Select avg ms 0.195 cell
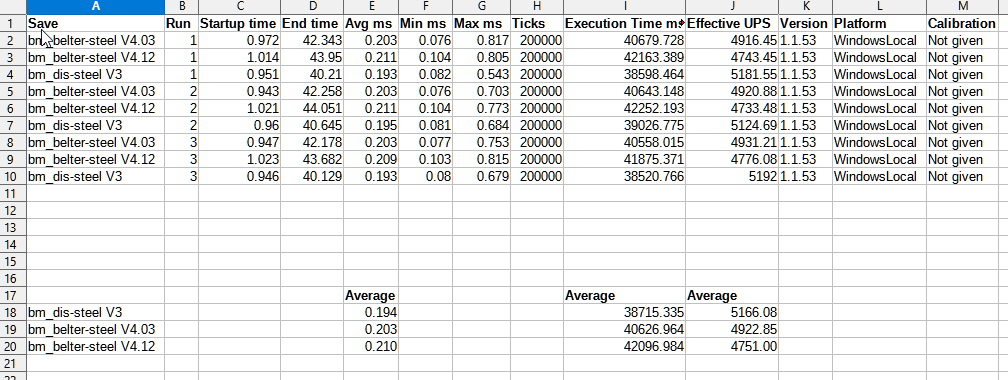Image resolution: width=1008 pixels, height=380 pixels. pos(371,125)
